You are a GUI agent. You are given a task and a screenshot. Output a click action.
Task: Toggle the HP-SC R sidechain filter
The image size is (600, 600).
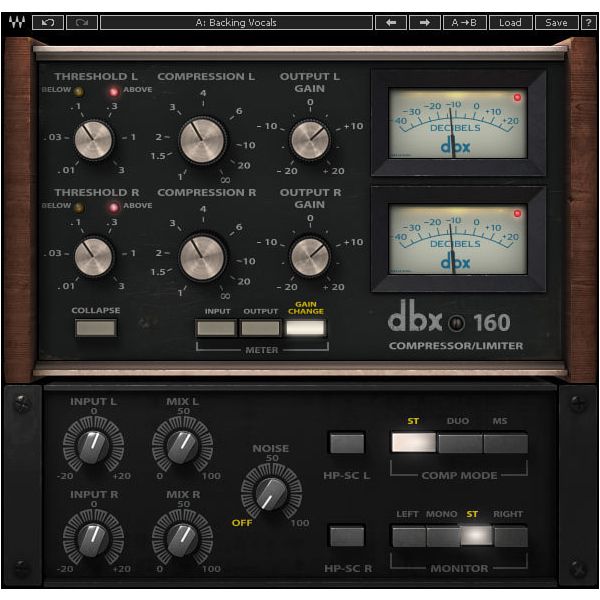347,536
